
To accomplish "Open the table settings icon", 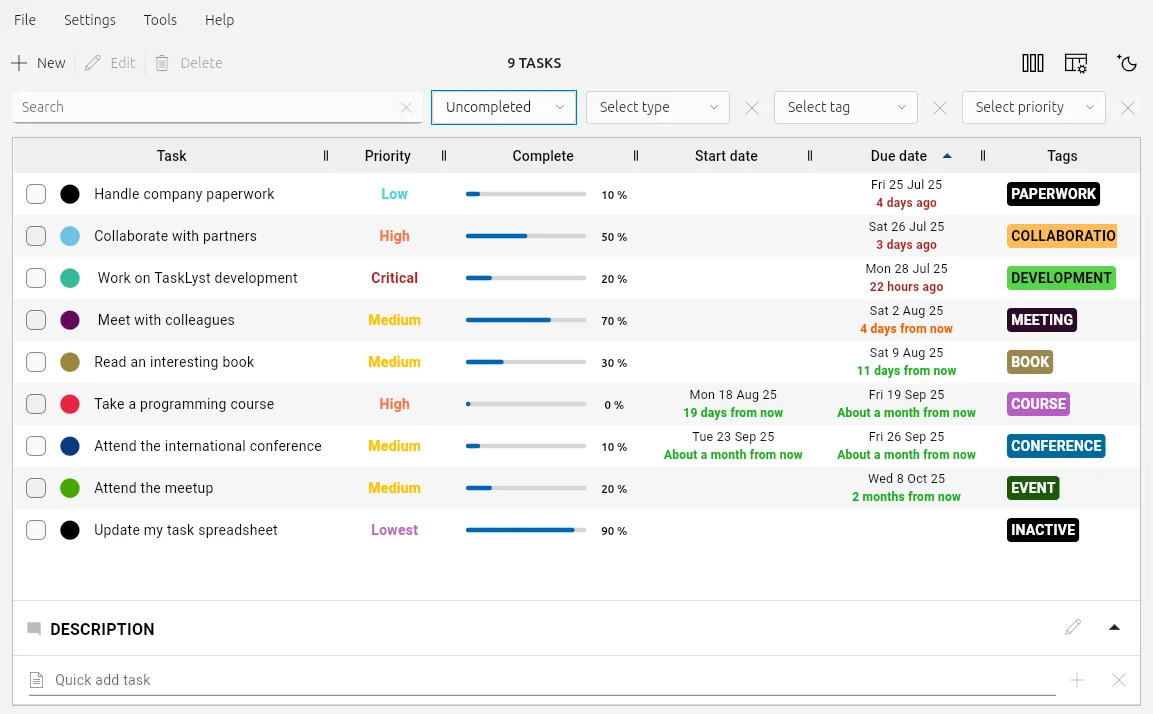I will (1076, 63).
